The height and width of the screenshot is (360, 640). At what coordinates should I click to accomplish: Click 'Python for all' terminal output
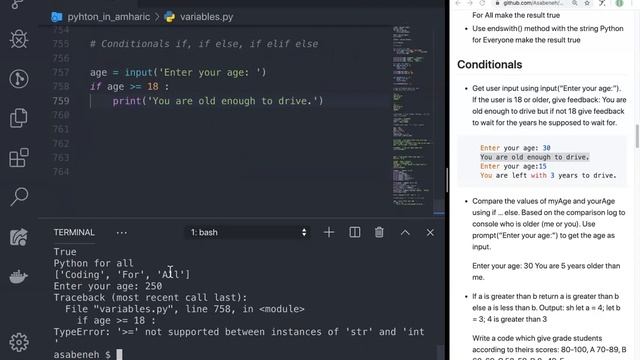(93, 263)
